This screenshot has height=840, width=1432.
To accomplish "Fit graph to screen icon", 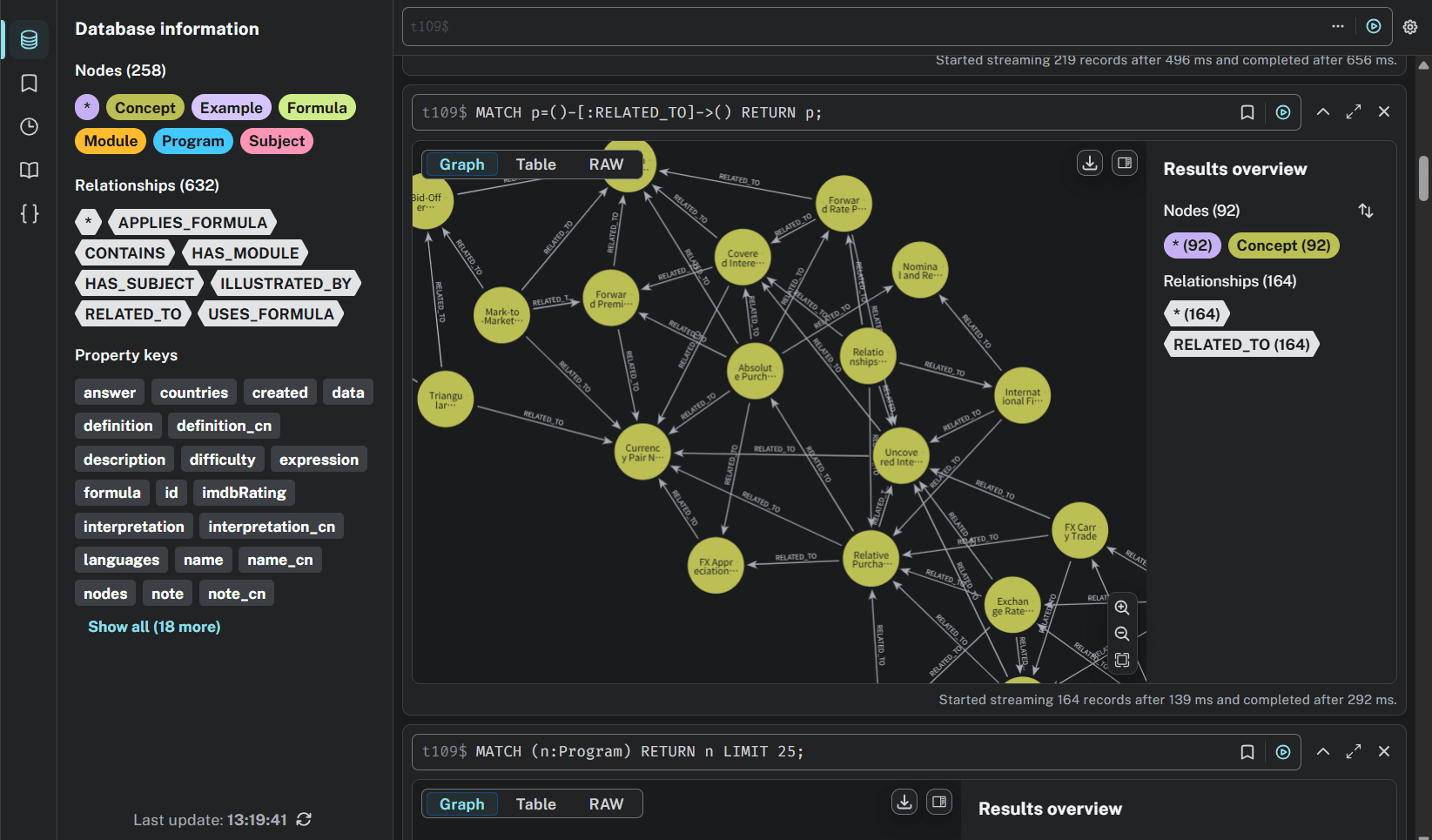I will coord(1122,661).
